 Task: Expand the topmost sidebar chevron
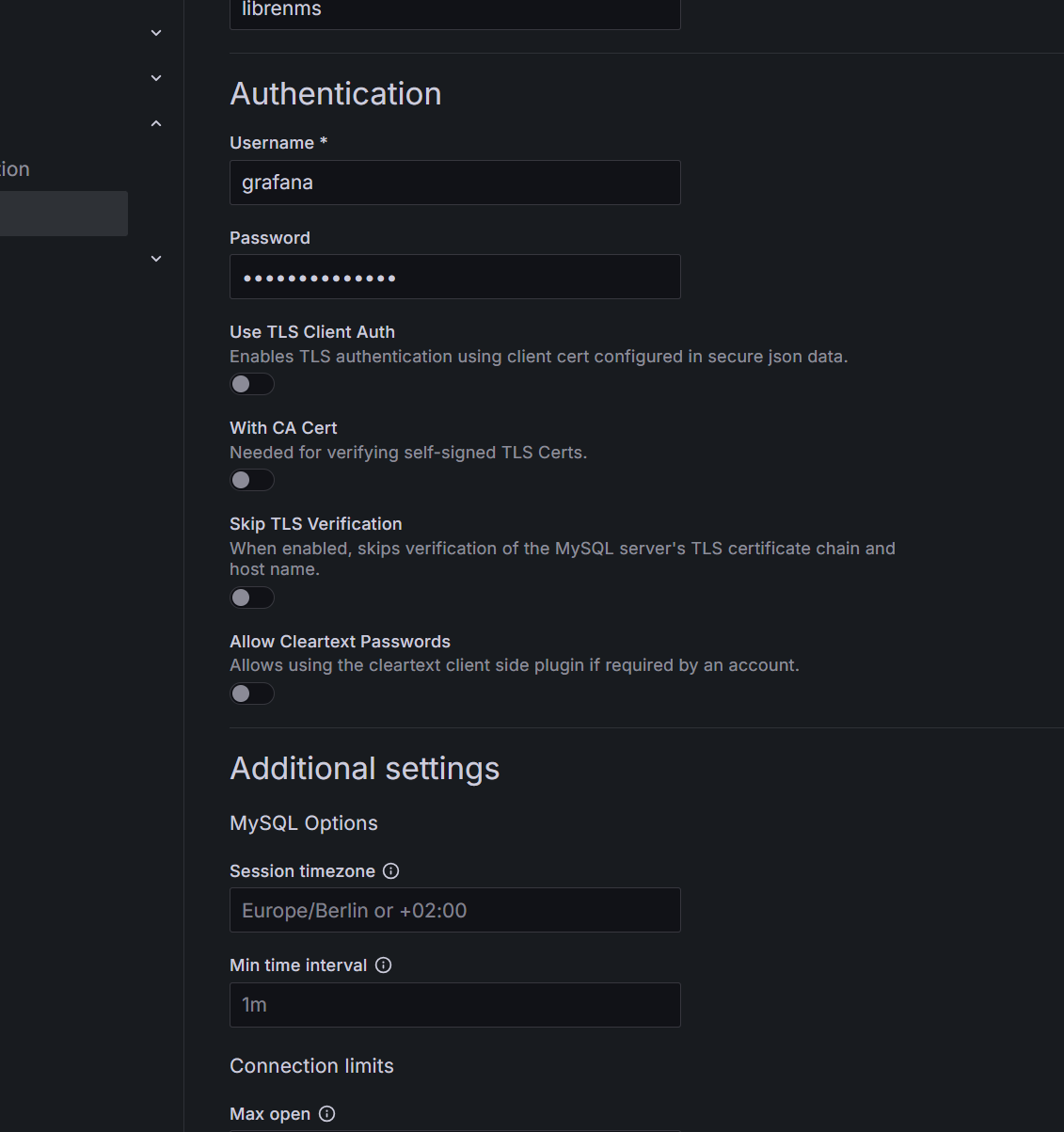(156, 33)
